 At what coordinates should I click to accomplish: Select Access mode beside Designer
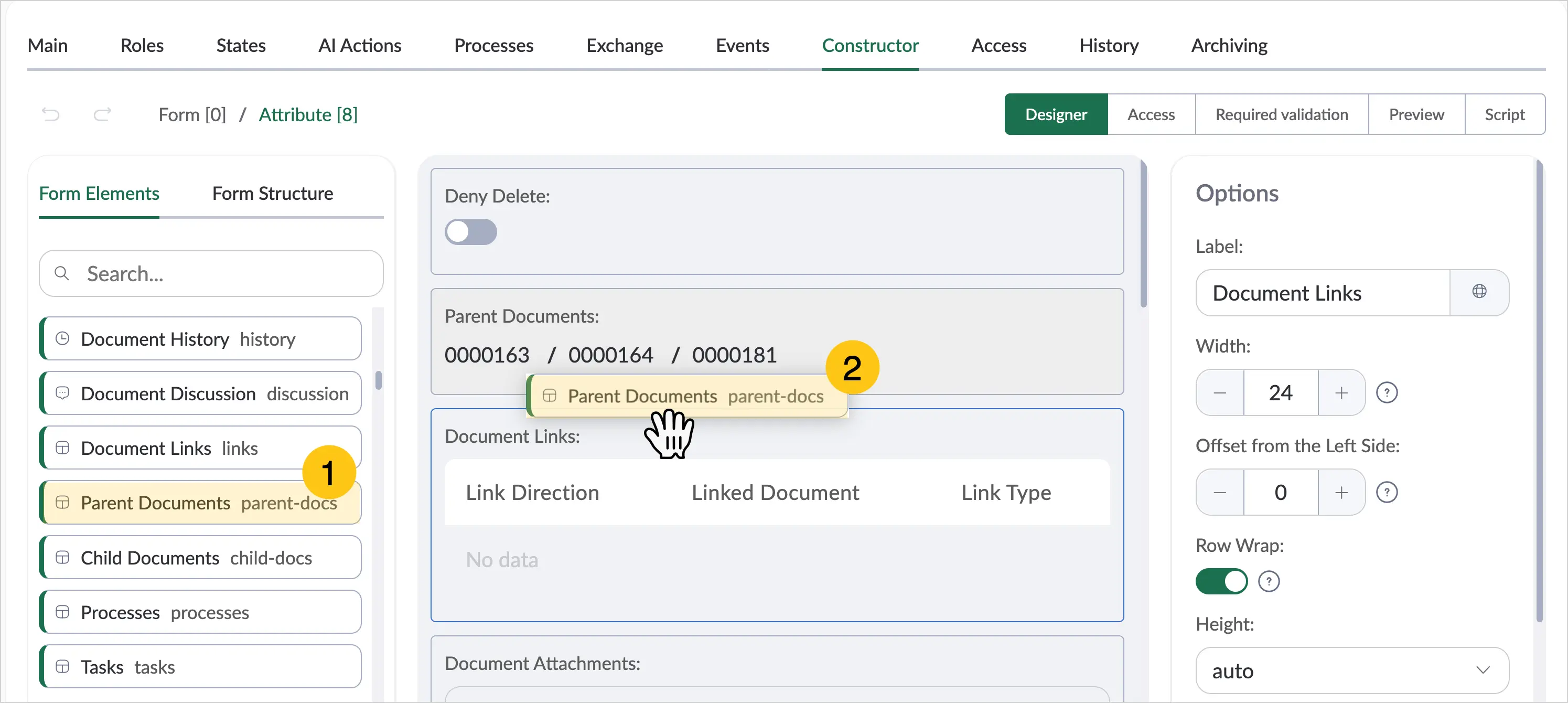click(1151, 114)
